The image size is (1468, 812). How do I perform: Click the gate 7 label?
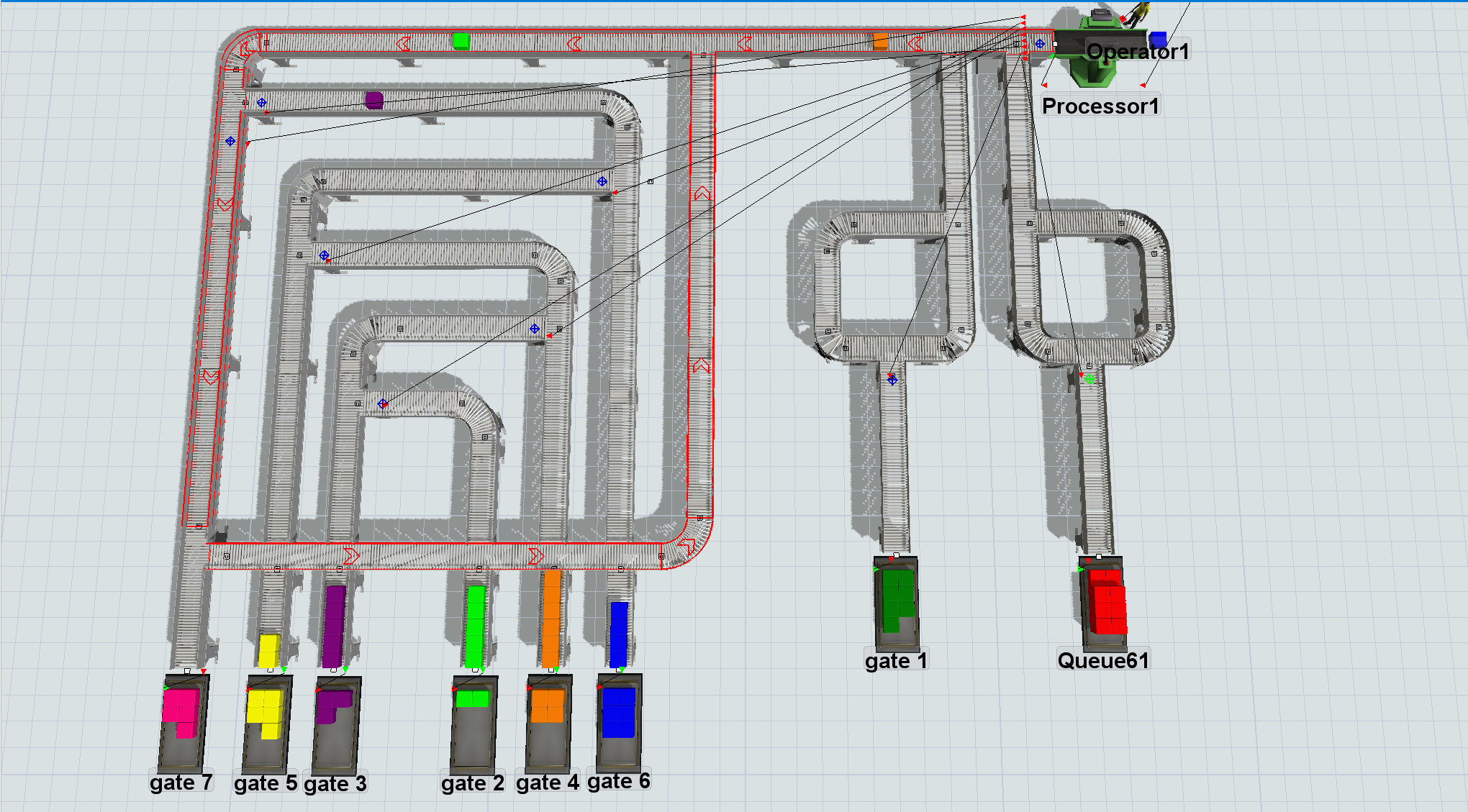(181, 783)
